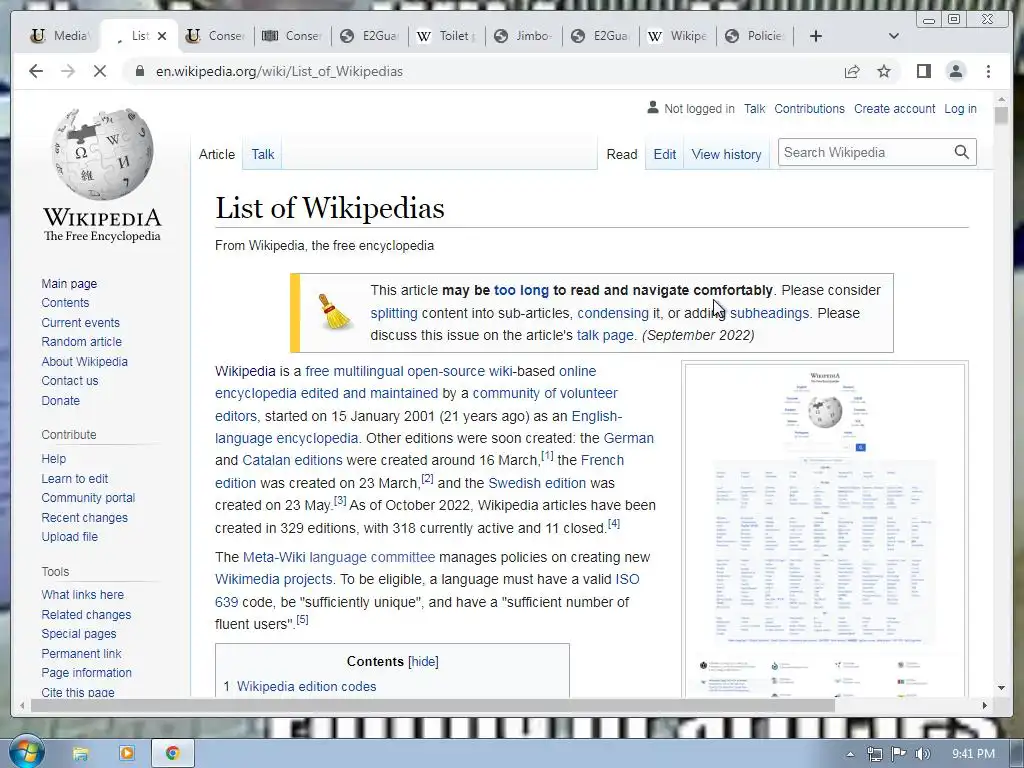Open the side panel icon
This screenshot has width=1024, height=768.
pos(923,71)
